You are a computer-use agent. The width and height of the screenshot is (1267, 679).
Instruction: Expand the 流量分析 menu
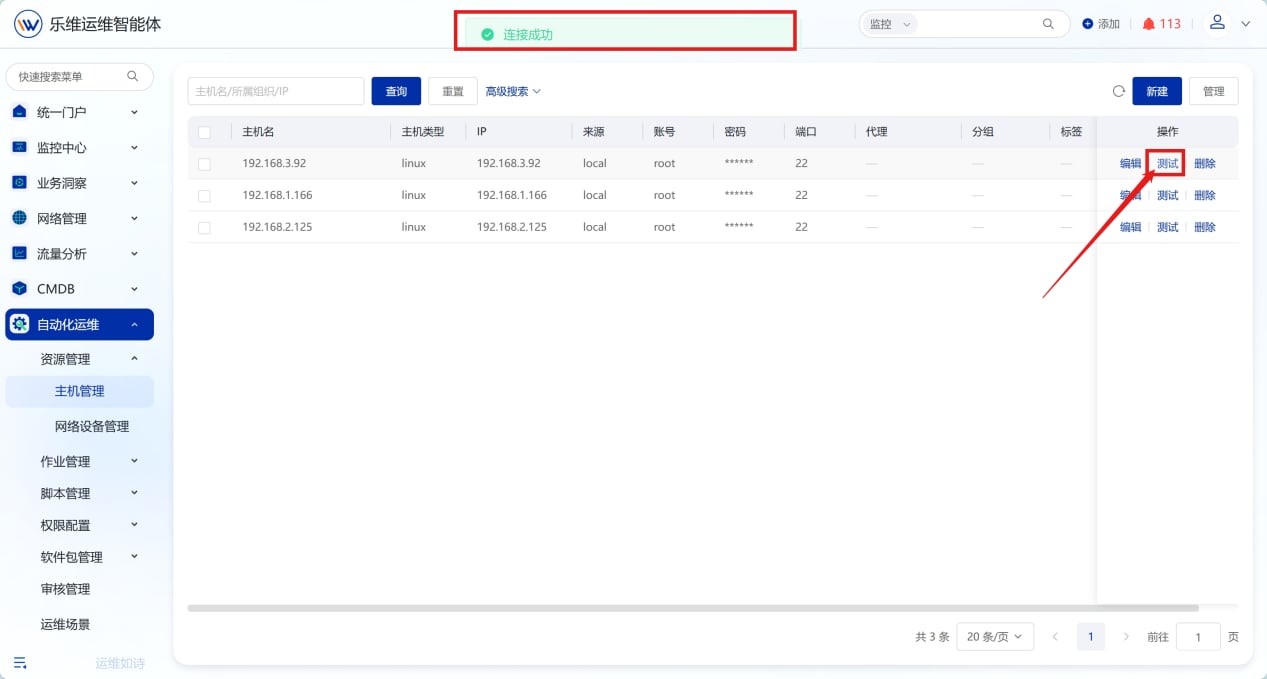tap(135, 253)
